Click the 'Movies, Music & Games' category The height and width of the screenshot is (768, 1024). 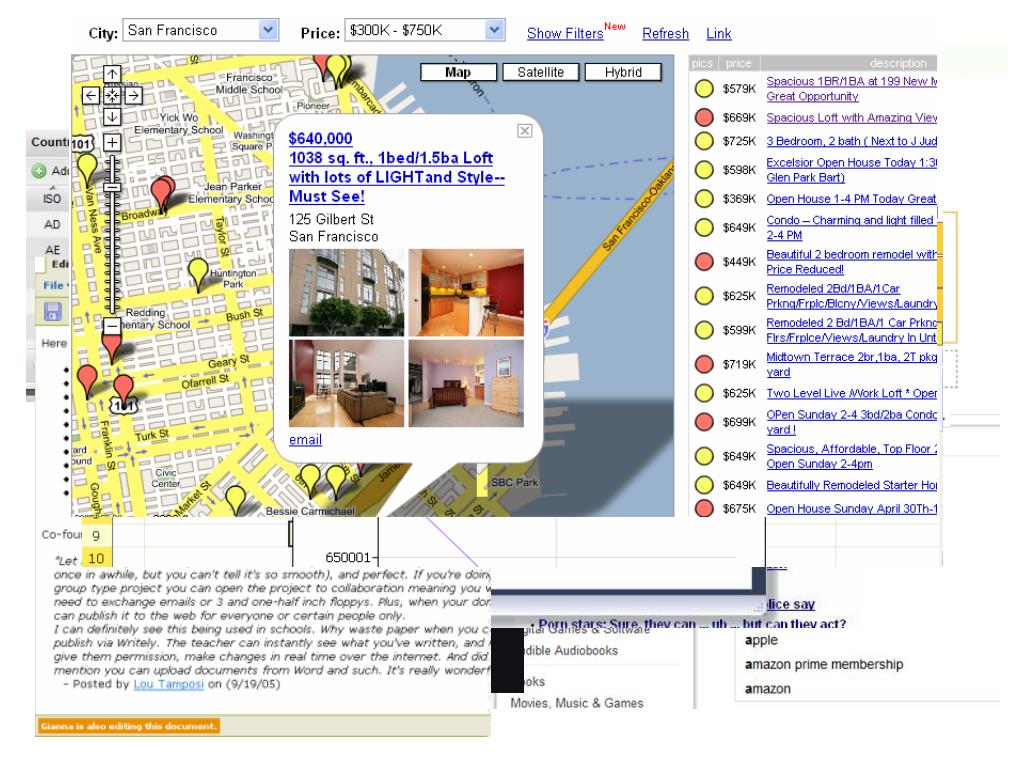coord(577,703)
